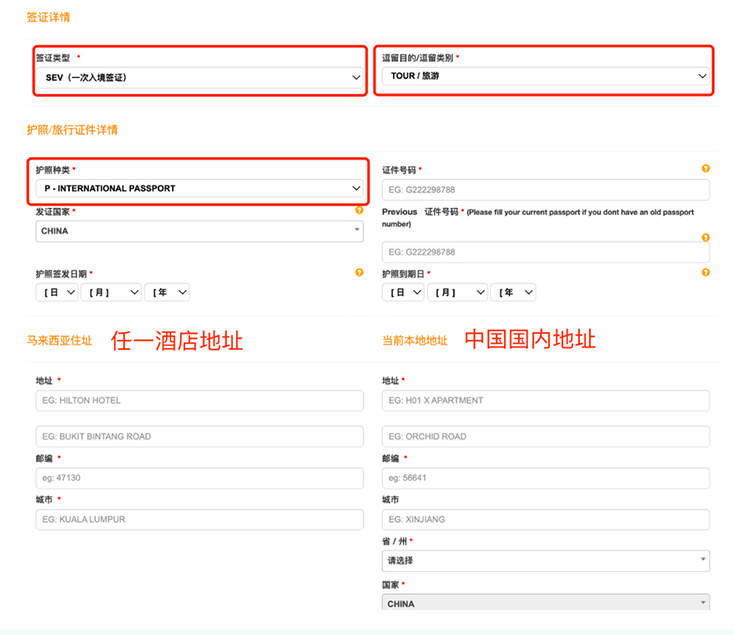Open the 省 / 州 请选择 dropdown

tap(545, 561)
